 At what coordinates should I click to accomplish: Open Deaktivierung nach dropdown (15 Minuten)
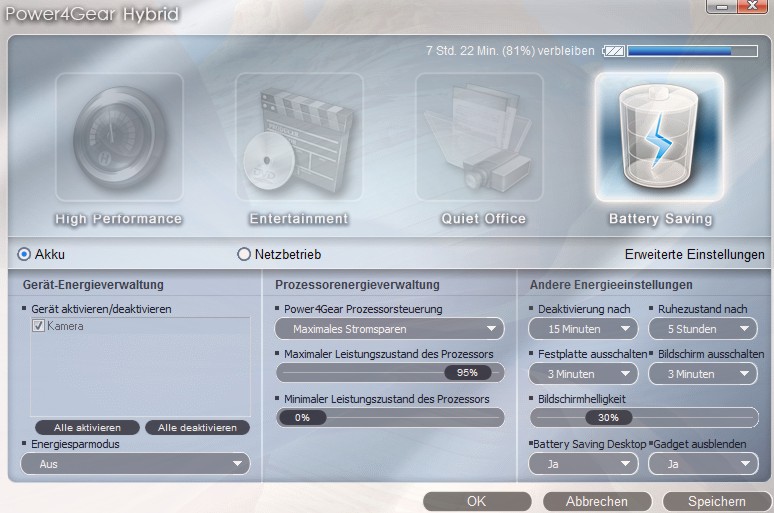point(583,329)
